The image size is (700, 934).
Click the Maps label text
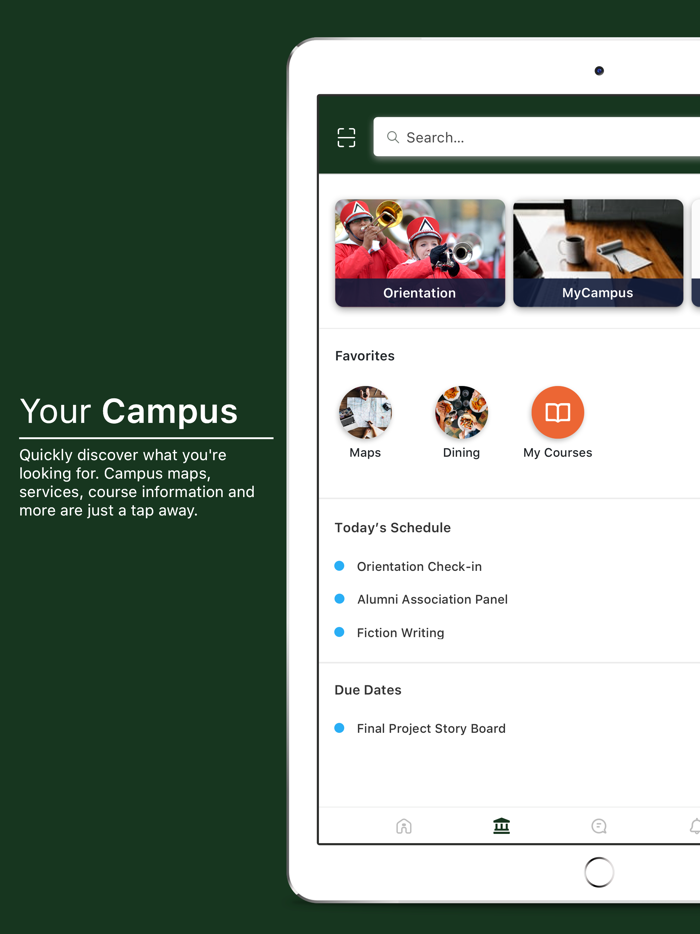[365, 453]
